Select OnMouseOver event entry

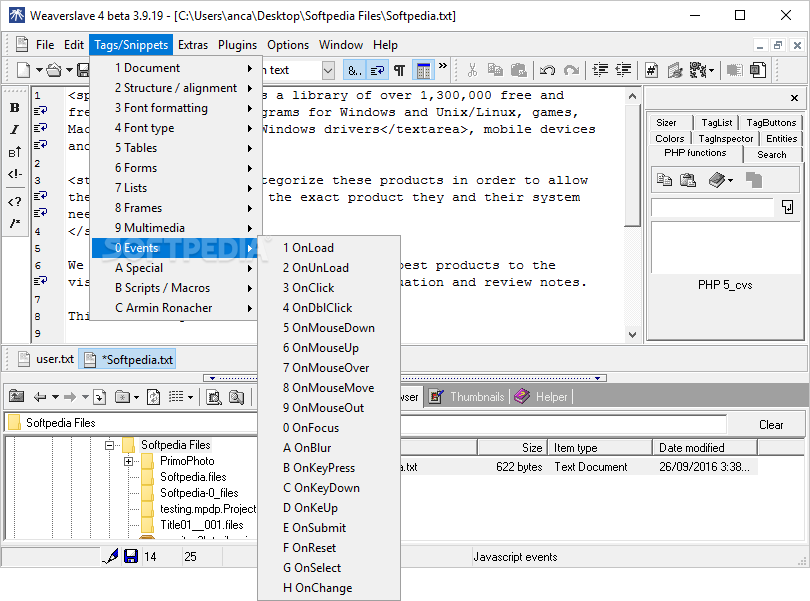click(x=329, y=368)
